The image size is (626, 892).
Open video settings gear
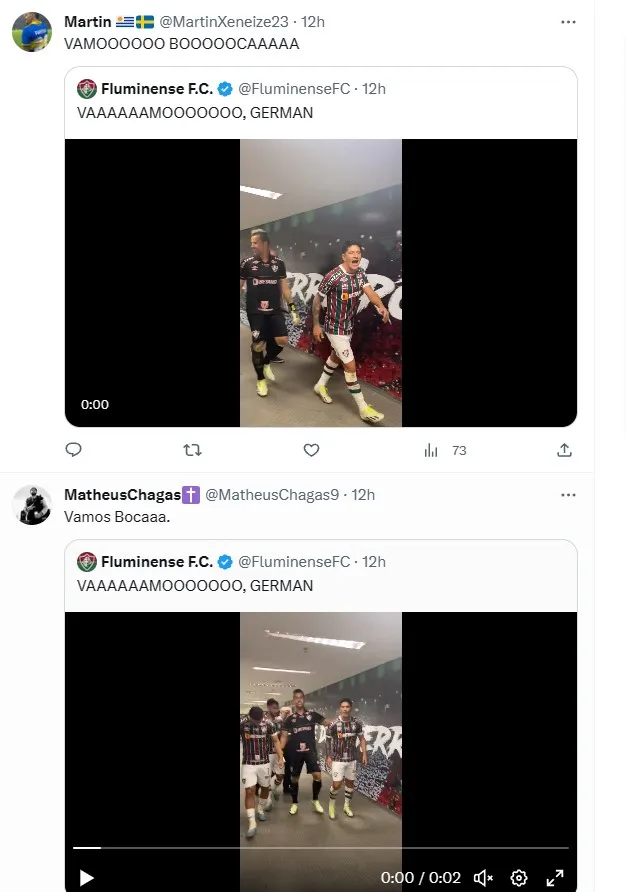coord(519,878)
